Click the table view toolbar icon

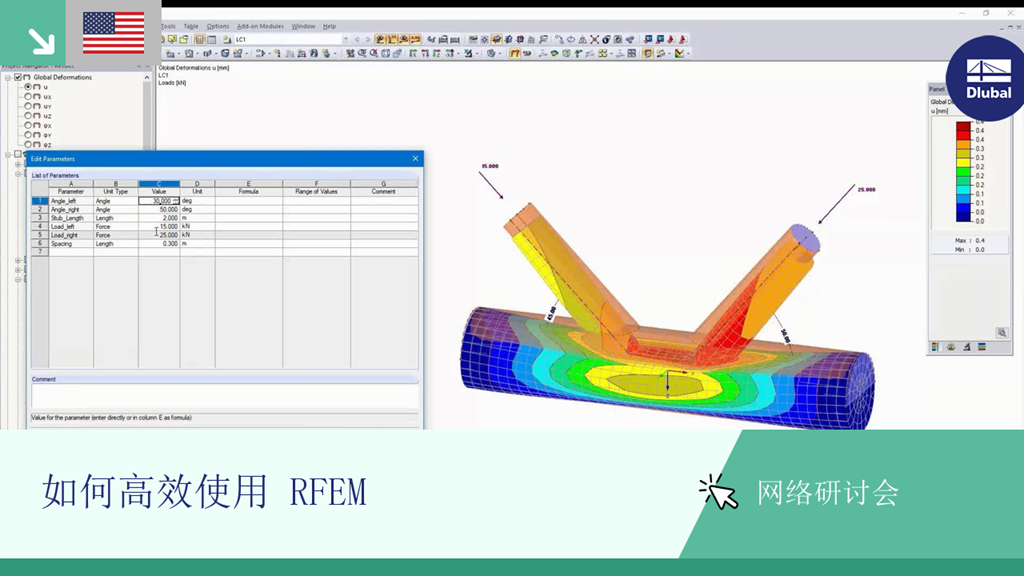pos(212,39)
